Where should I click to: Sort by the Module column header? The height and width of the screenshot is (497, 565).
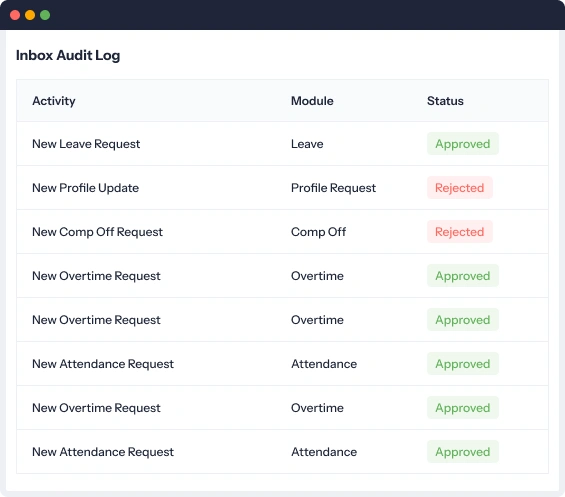(x=312, y=101)
